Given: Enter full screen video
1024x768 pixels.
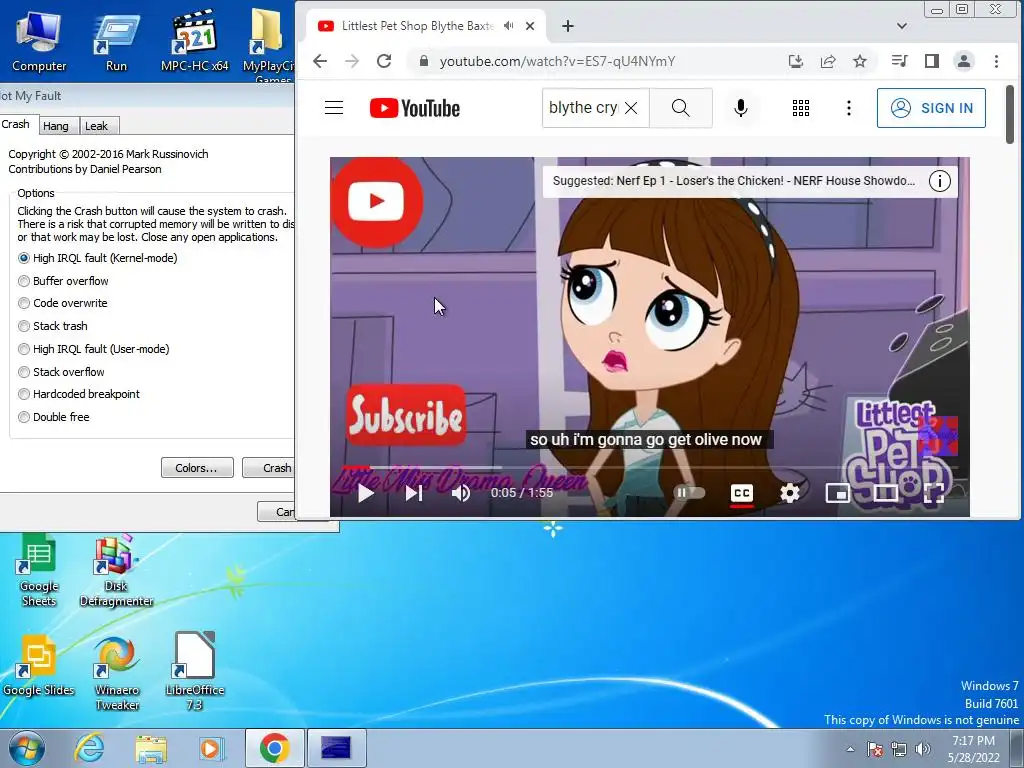Looking at the screenshot, I should [x=935, y=493].
